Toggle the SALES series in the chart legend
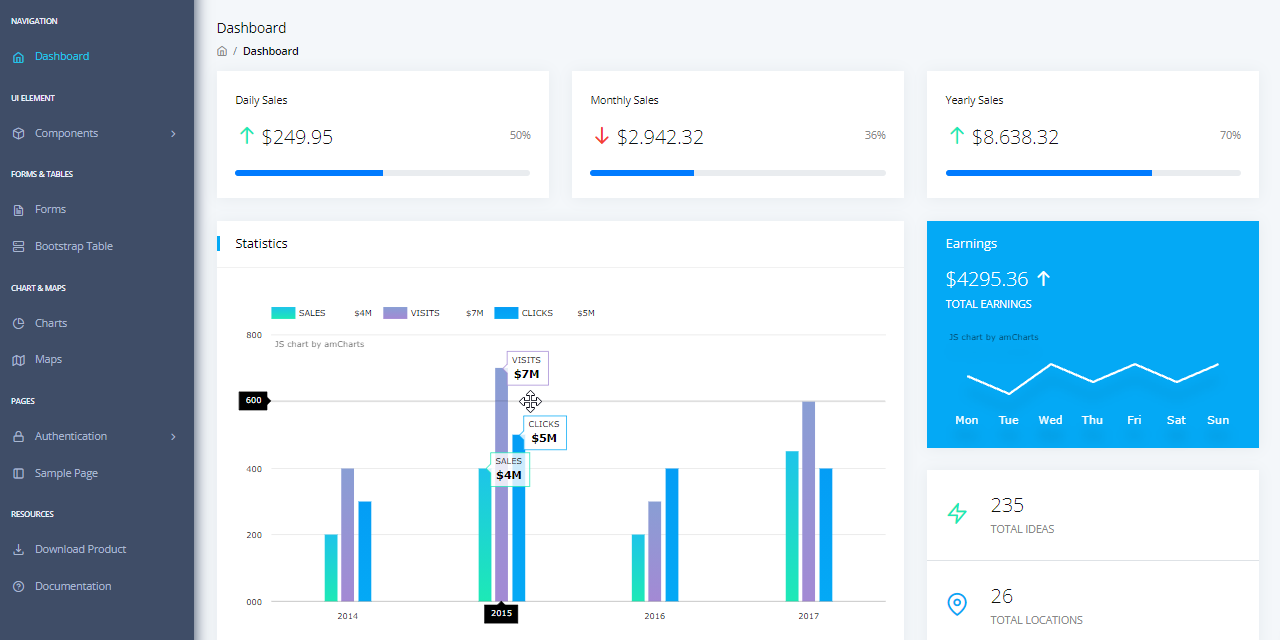The width and height of the screenshot is (1280, 640). click(x=299, y=312)
